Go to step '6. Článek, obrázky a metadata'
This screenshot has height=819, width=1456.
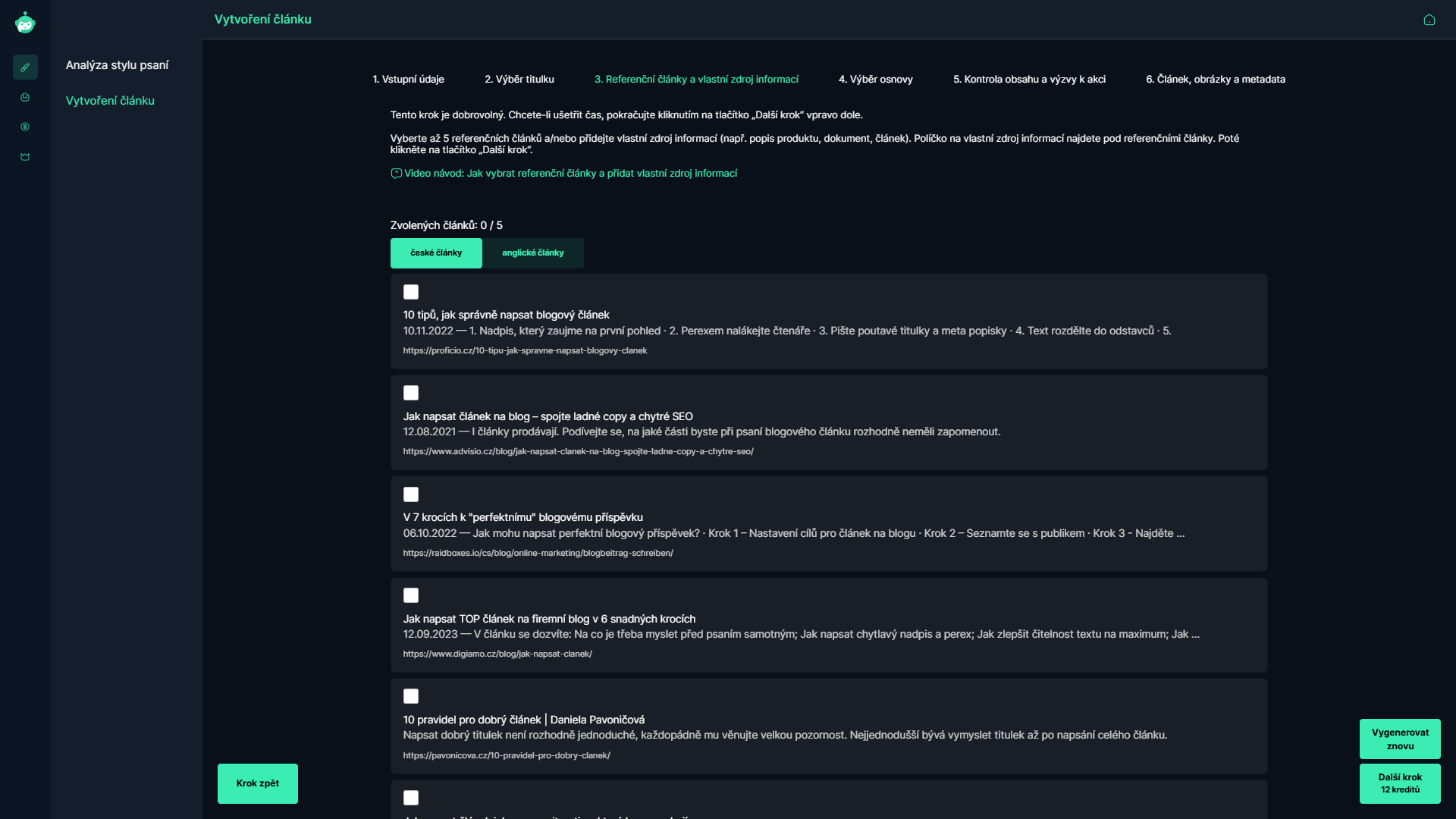1216,80
